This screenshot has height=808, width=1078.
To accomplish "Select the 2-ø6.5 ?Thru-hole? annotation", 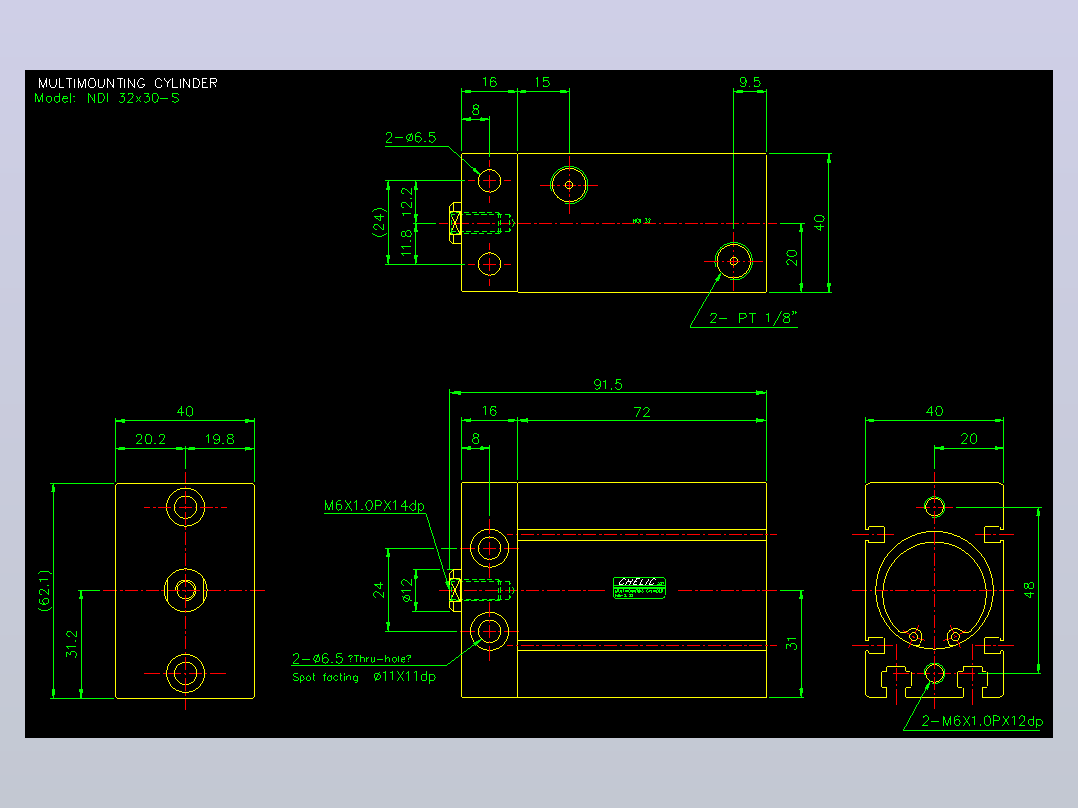I will [x=351, y=659].
